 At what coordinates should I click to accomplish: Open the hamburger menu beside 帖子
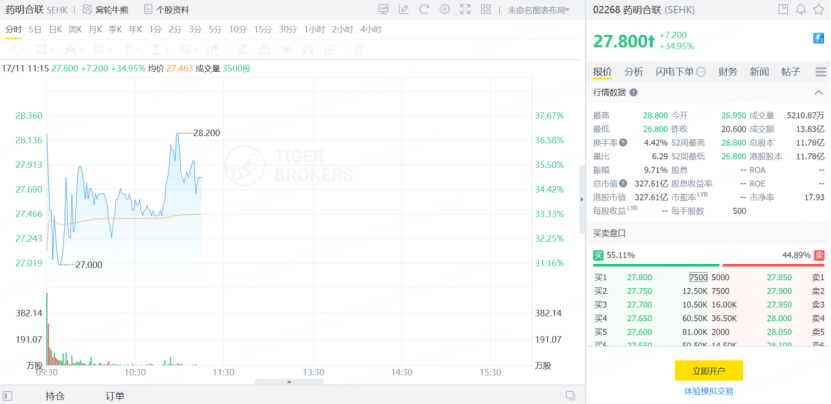coord(820,72)
